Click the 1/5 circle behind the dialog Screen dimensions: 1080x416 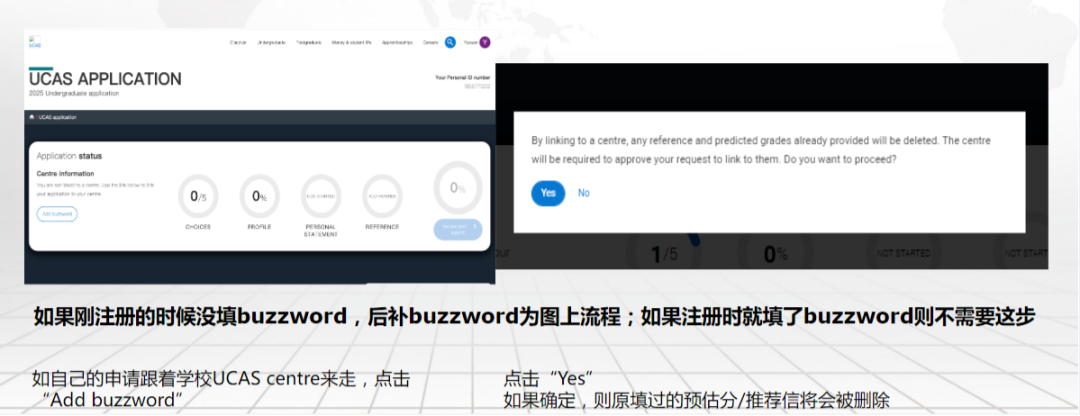click(x=664, y=253)
